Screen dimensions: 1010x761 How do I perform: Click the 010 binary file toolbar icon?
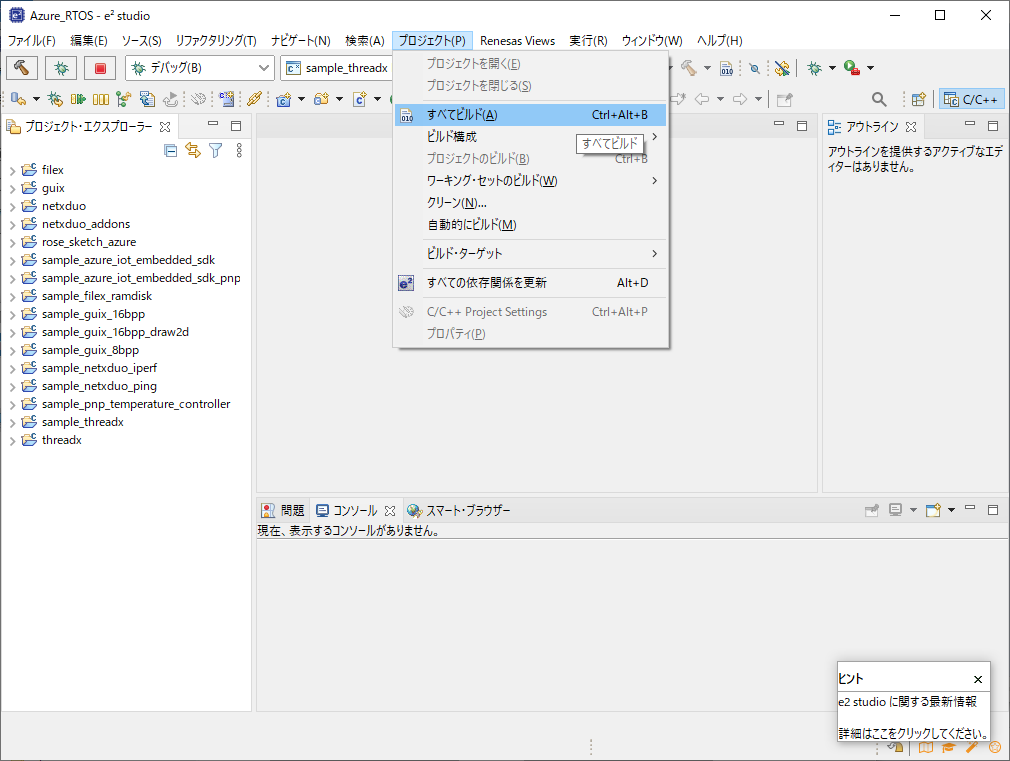pyautogui.click(x=727, y=68)
